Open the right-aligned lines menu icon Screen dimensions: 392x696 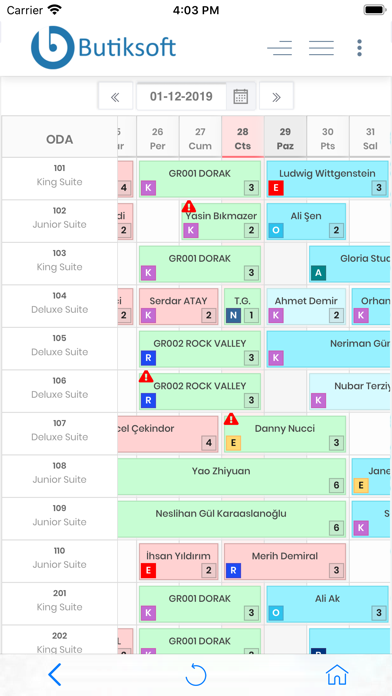(x=280, y=48)
